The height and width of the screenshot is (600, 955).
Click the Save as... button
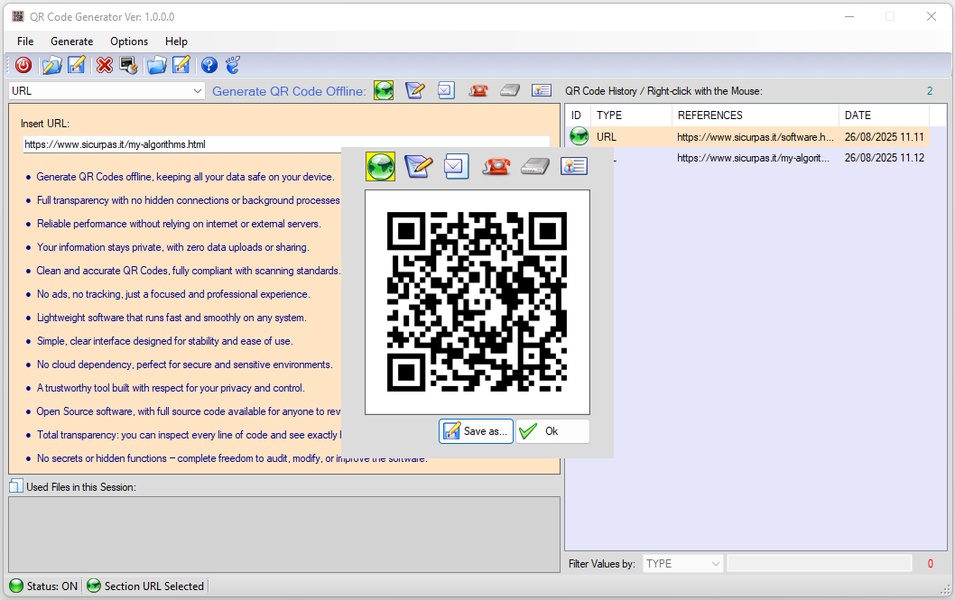coord(476,431)
